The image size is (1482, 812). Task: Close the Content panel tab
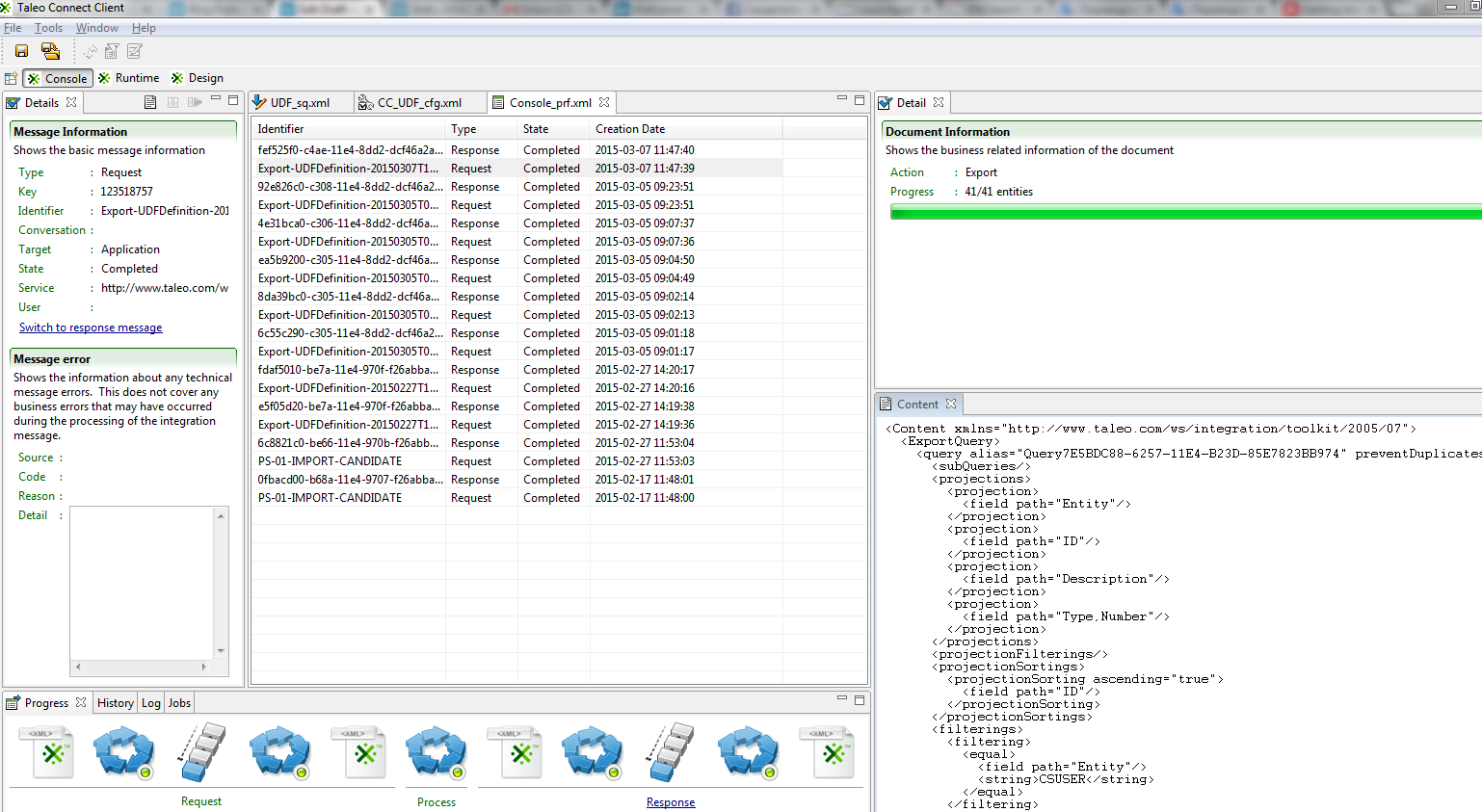click(x=951, y=405)
